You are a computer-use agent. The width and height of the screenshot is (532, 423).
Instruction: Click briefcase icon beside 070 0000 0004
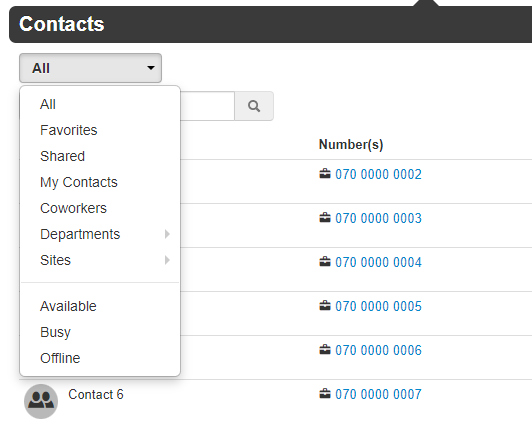325,262
